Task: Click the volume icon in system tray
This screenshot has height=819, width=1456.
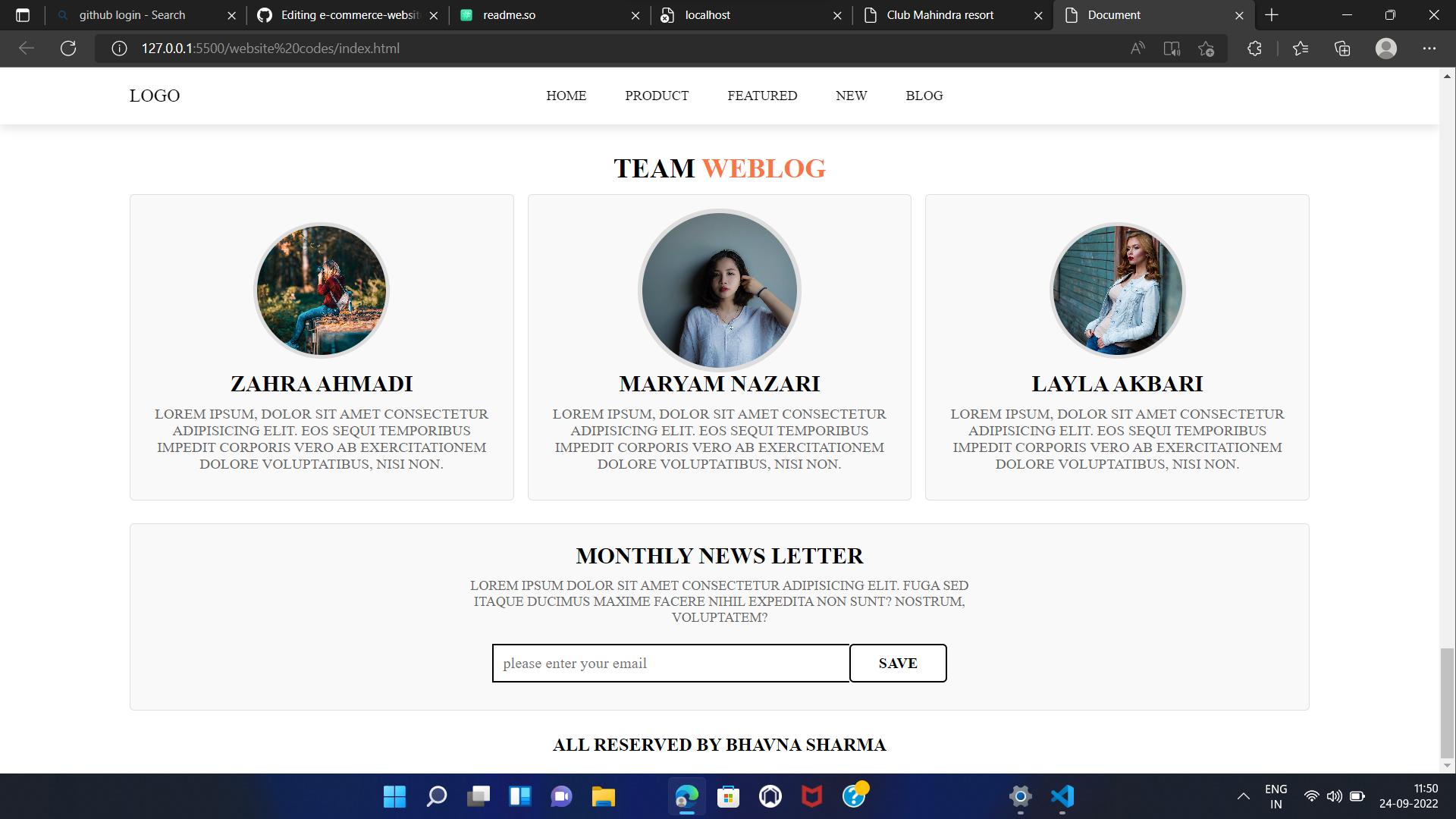Action: pyautogui.click(x=1334, y=797)
